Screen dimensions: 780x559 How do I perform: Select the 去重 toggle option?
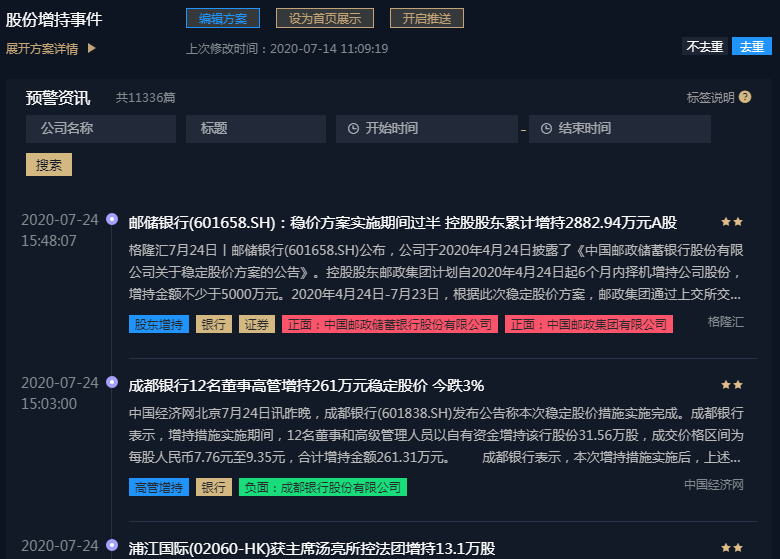point(752,47)
